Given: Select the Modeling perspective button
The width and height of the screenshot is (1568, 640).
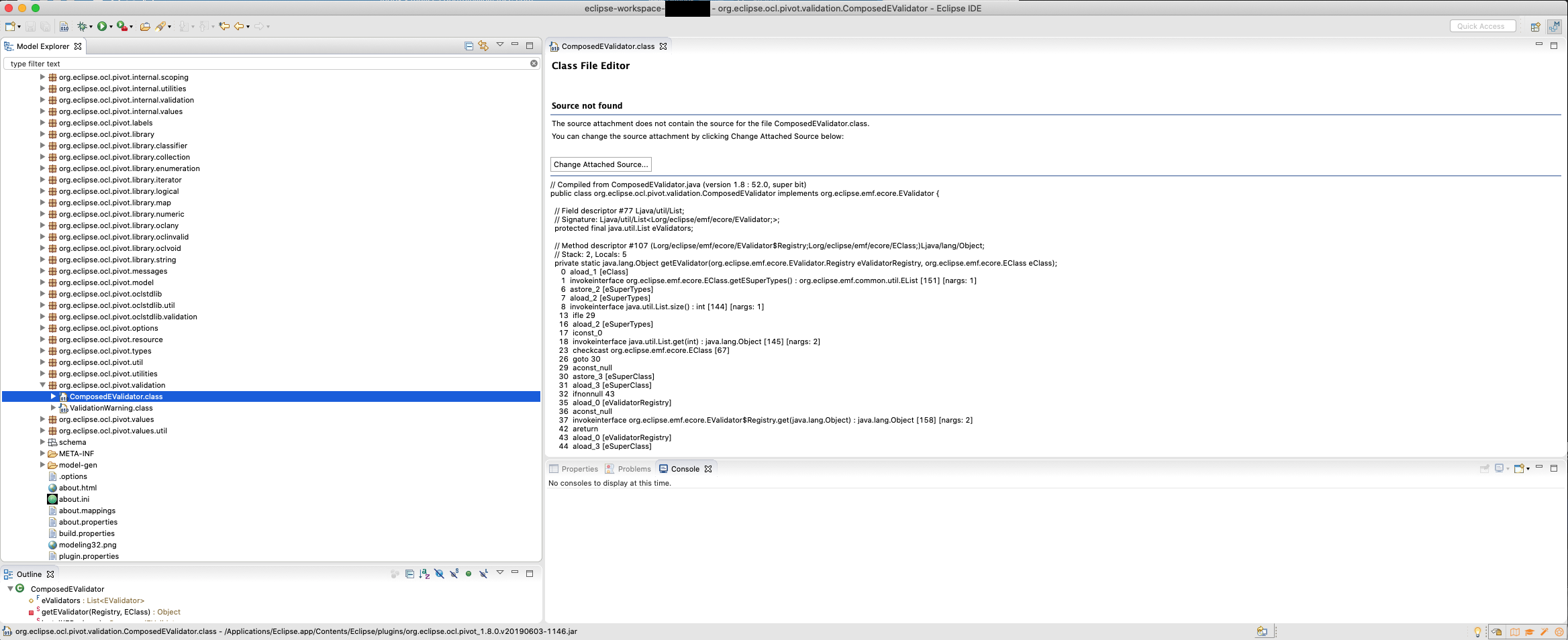Looking at the screenshot, I should (x=1554, y=26).
